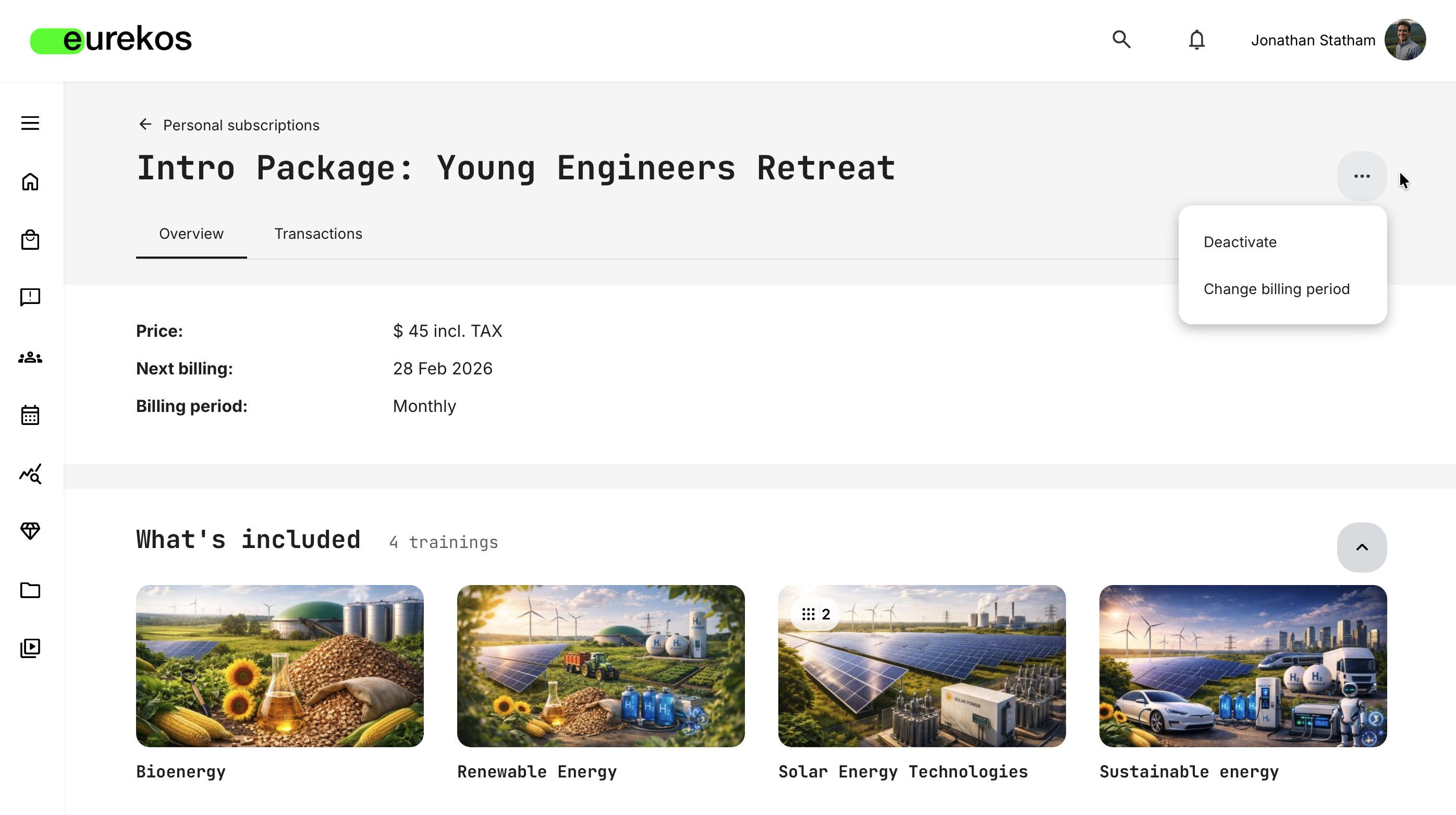
Task: Open the home dashboard icon
Action: click(x=29, y=182)
